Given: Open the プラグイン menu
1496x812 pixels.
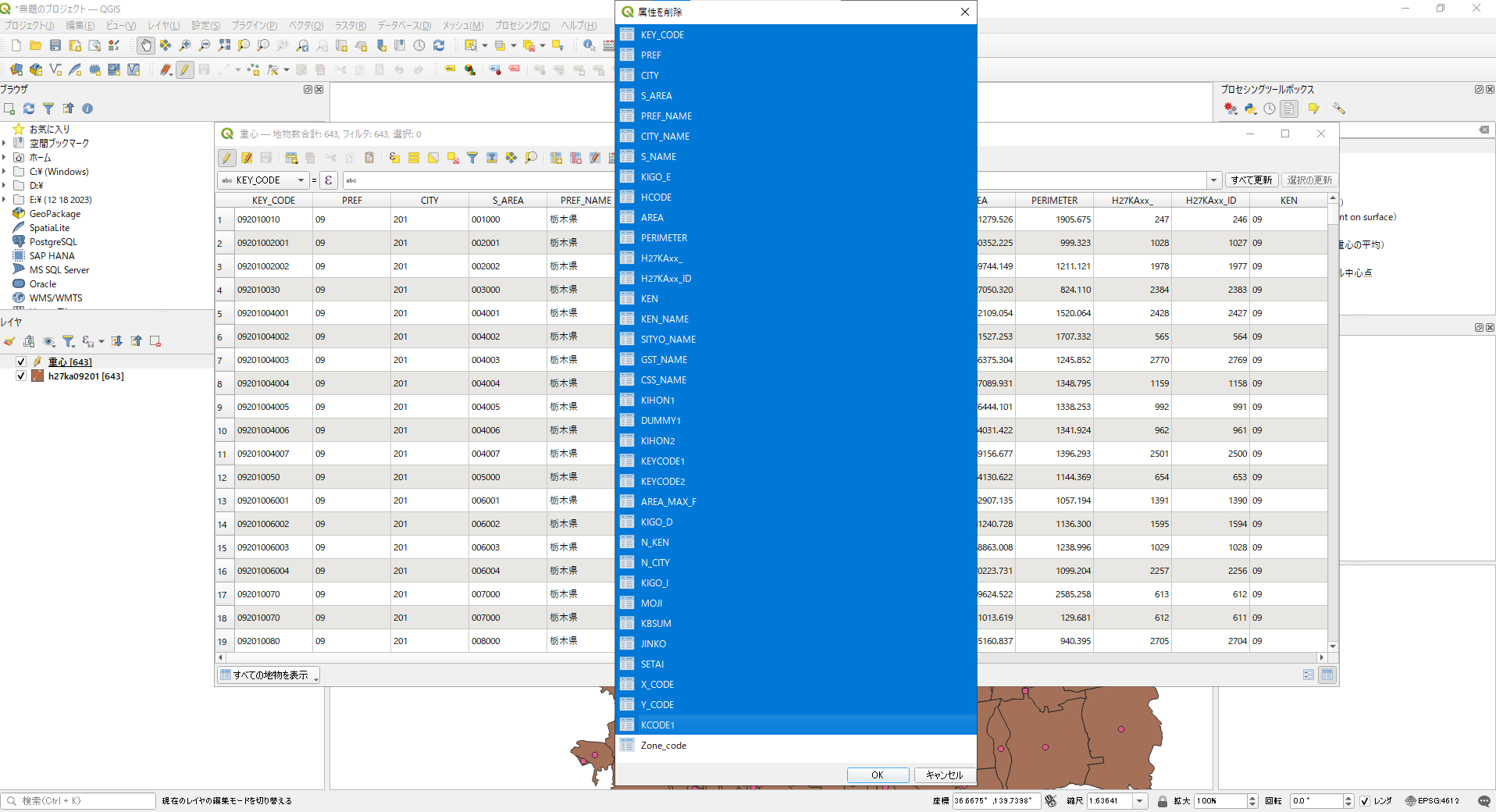Looking at the screenshot, I should point(254,26).
